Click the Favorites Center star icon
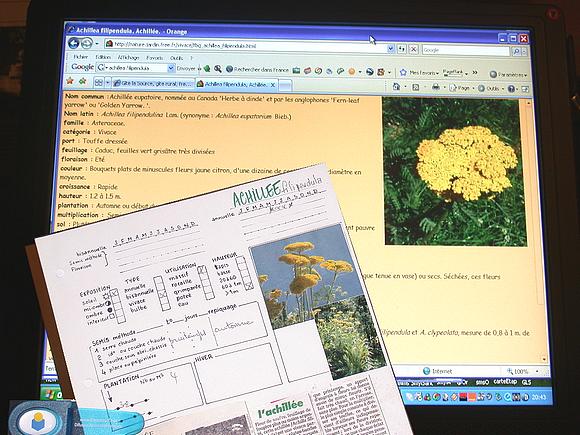 pyautogui.click(x=70, y=81)
